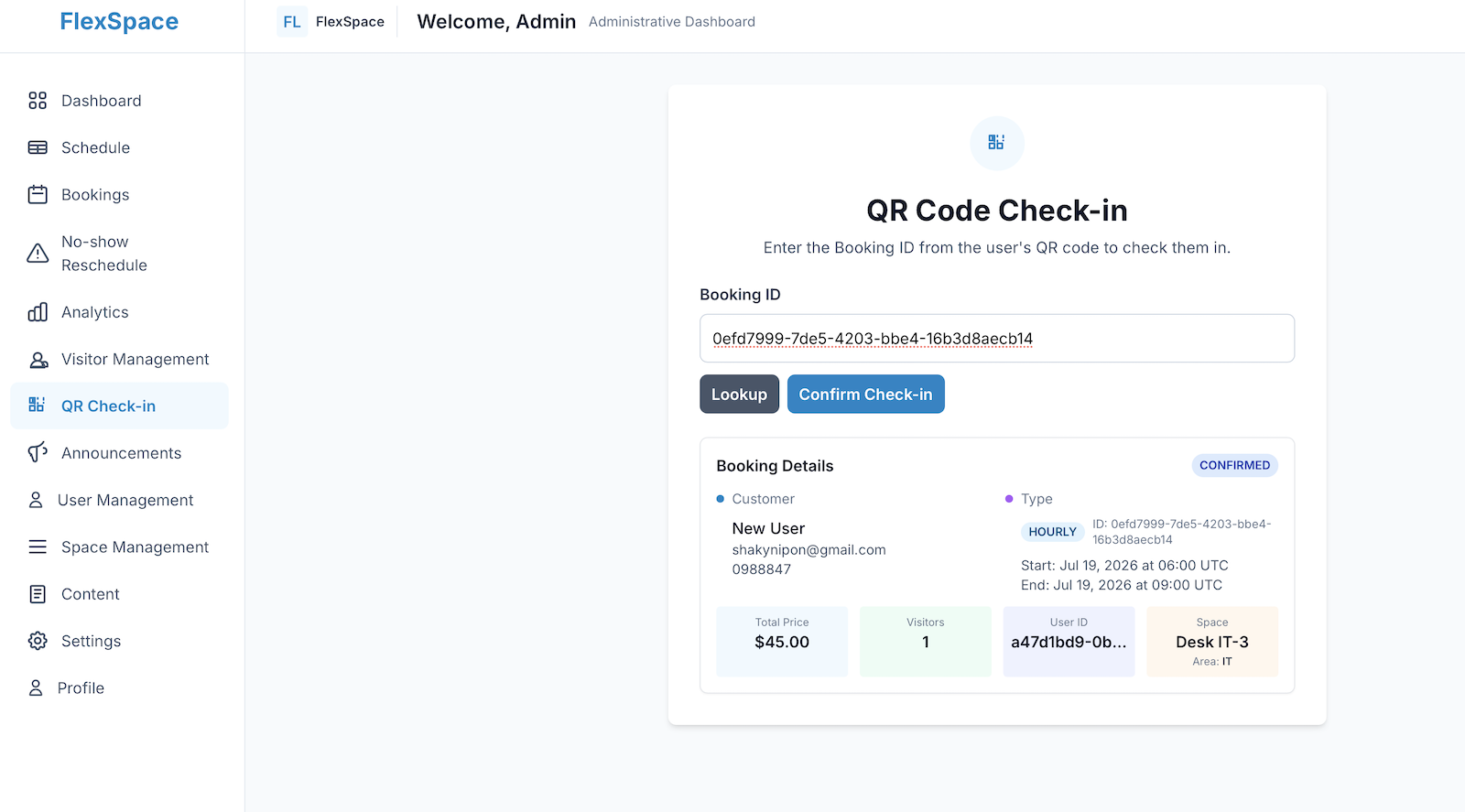This screenshot has height=812, width=1465.
Task: Click the Space Management list icon
Action: (x=38, y=547)
